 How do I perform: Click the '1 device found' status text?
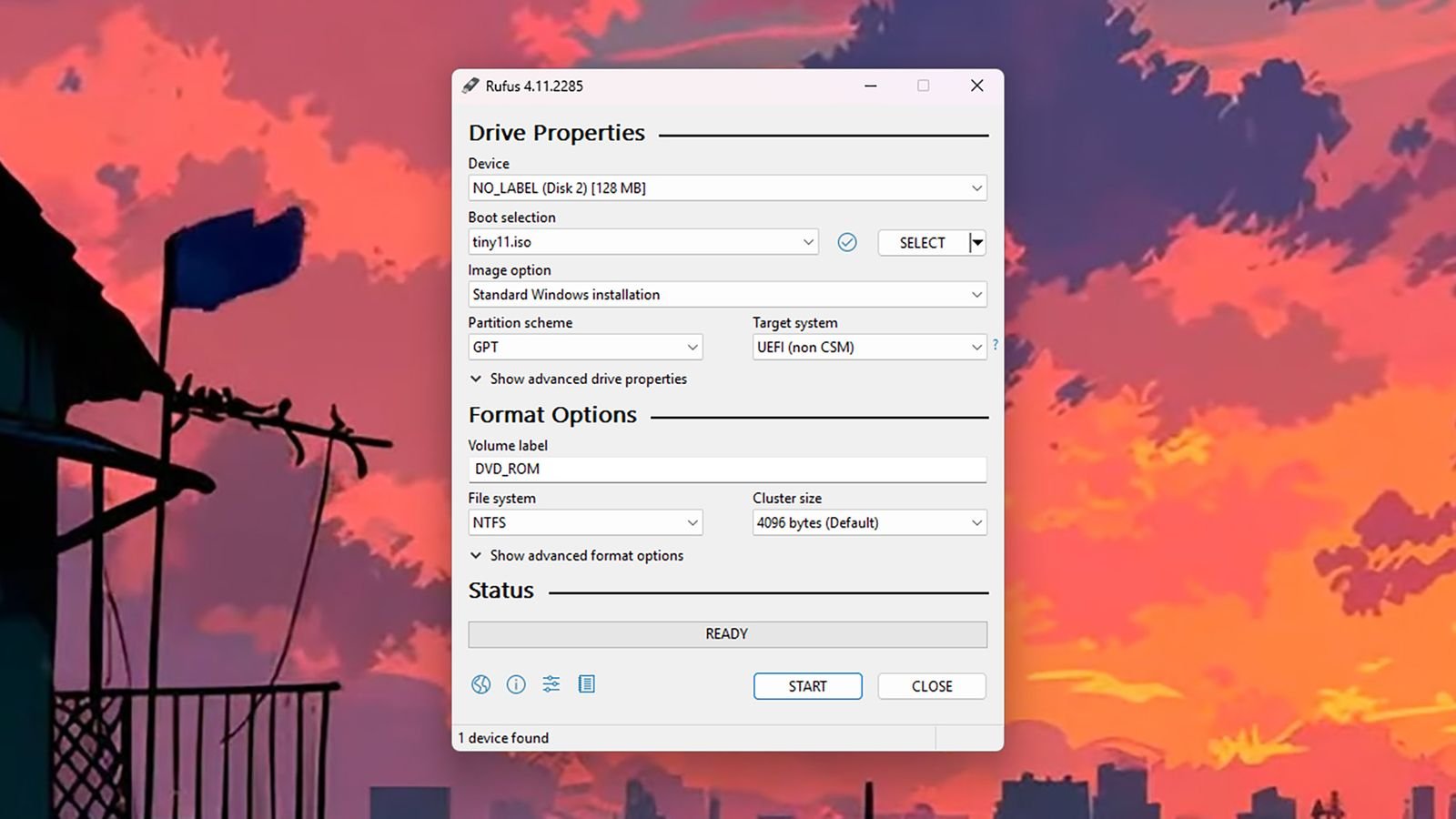[503, 738]
